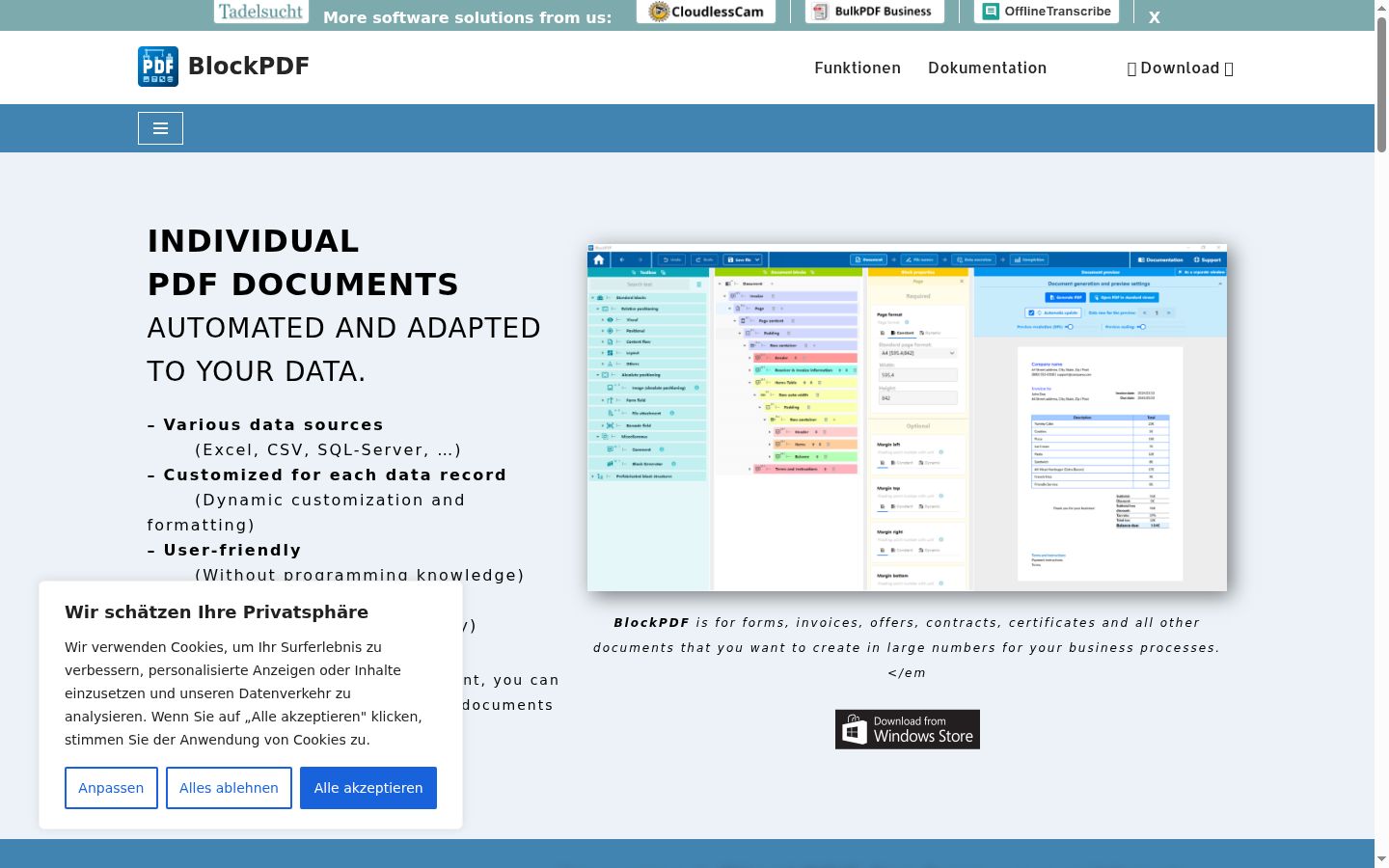The height and width of the screenshot is (868, 1389).
Task: Click the 'Various data sources' bullet text
Action: [273, 424]
